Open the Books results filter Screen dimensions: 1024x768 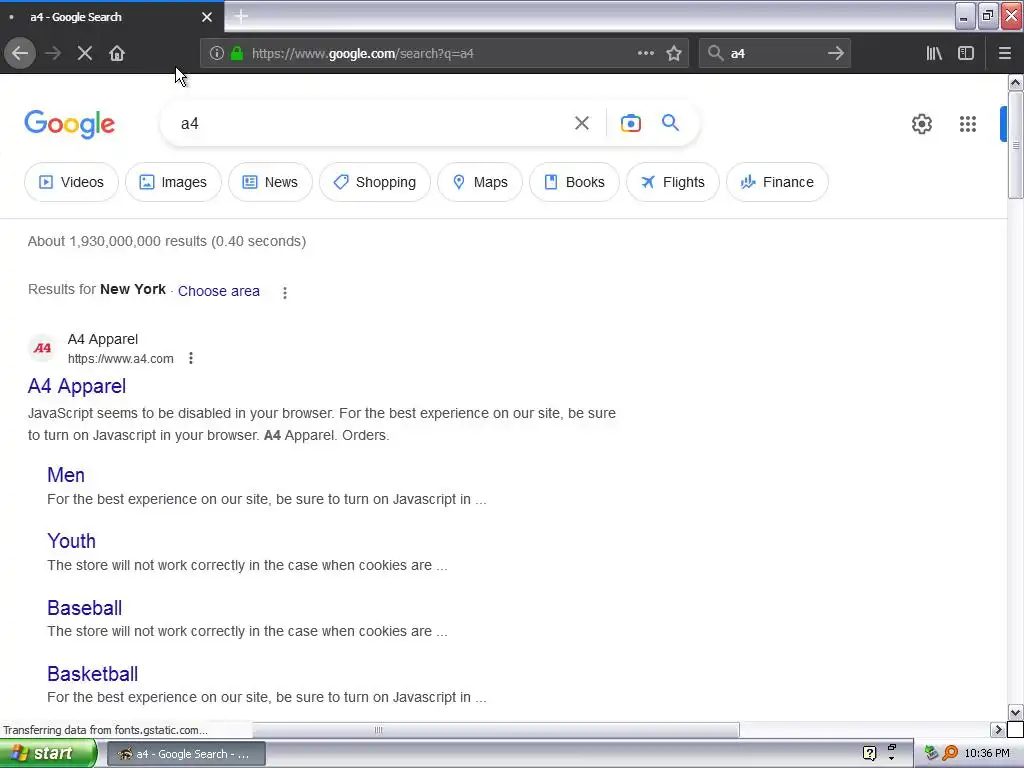pos(574,182)
